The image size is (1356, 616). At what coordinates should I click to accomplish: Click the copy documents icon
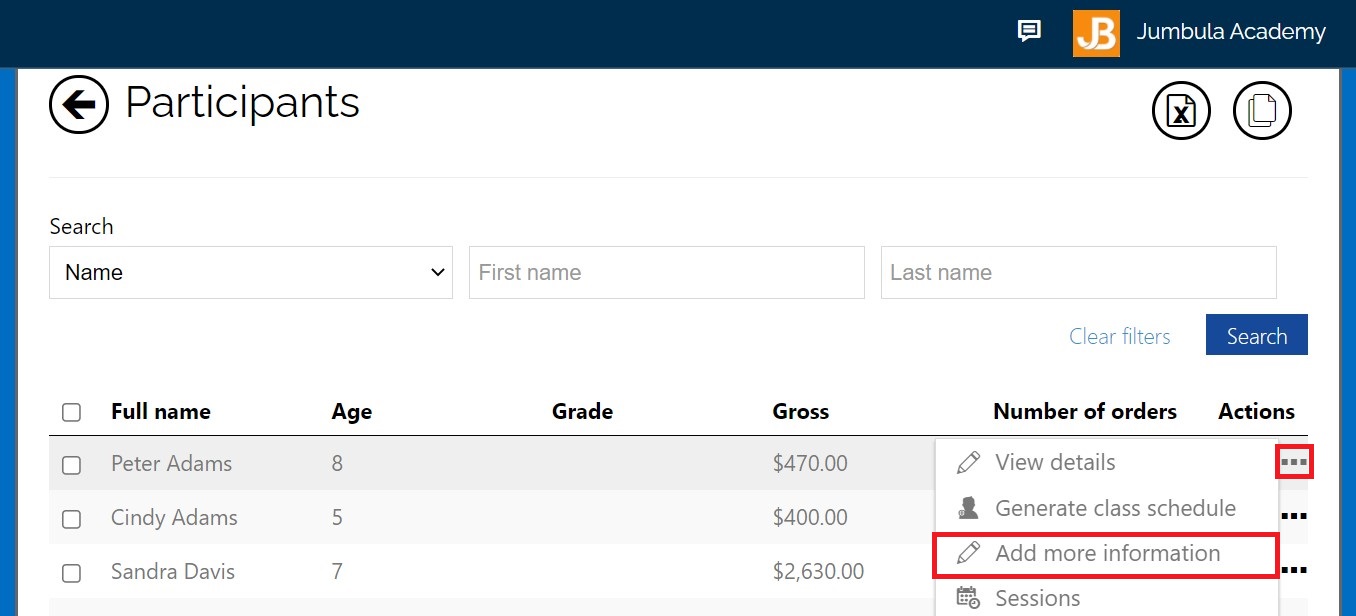pyautogui.click(x=1262, y=110)
